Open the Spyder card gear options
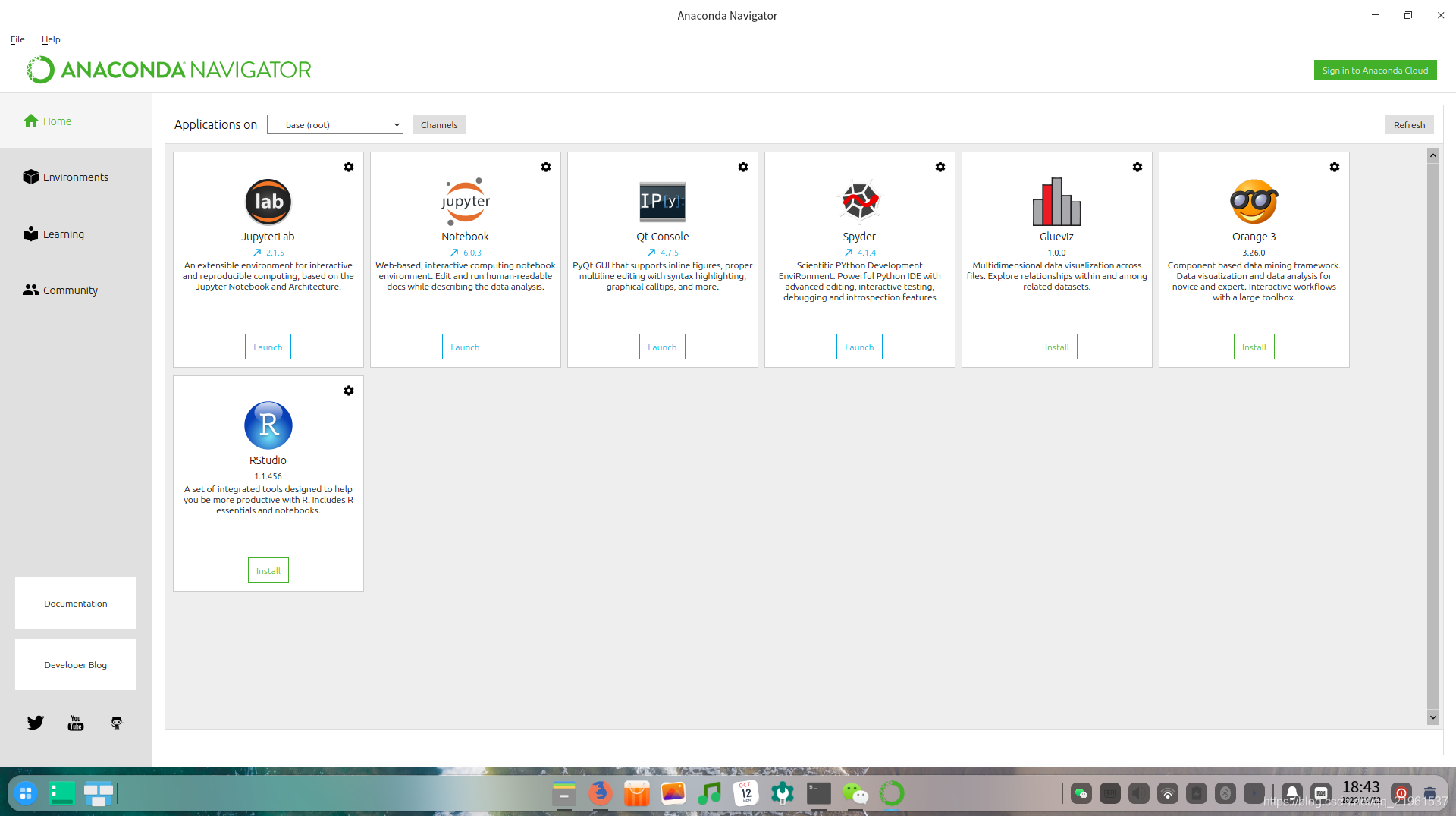 [x=940, y=167]
